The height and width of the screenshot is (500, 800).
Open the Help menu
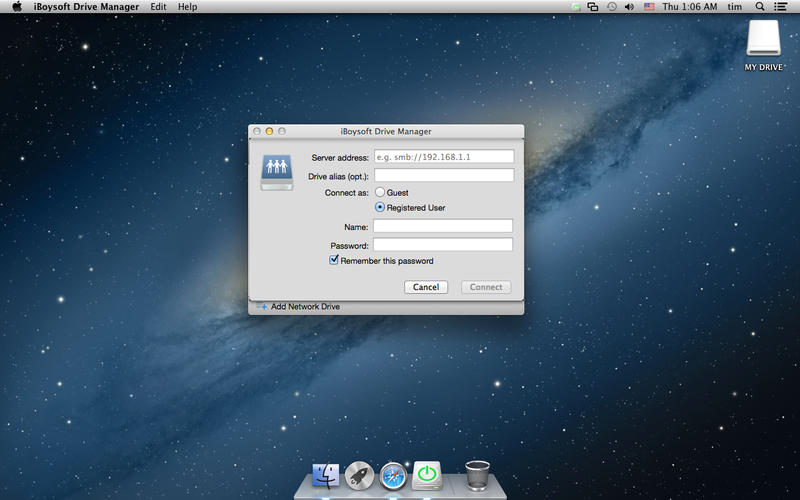coord(187,7)
